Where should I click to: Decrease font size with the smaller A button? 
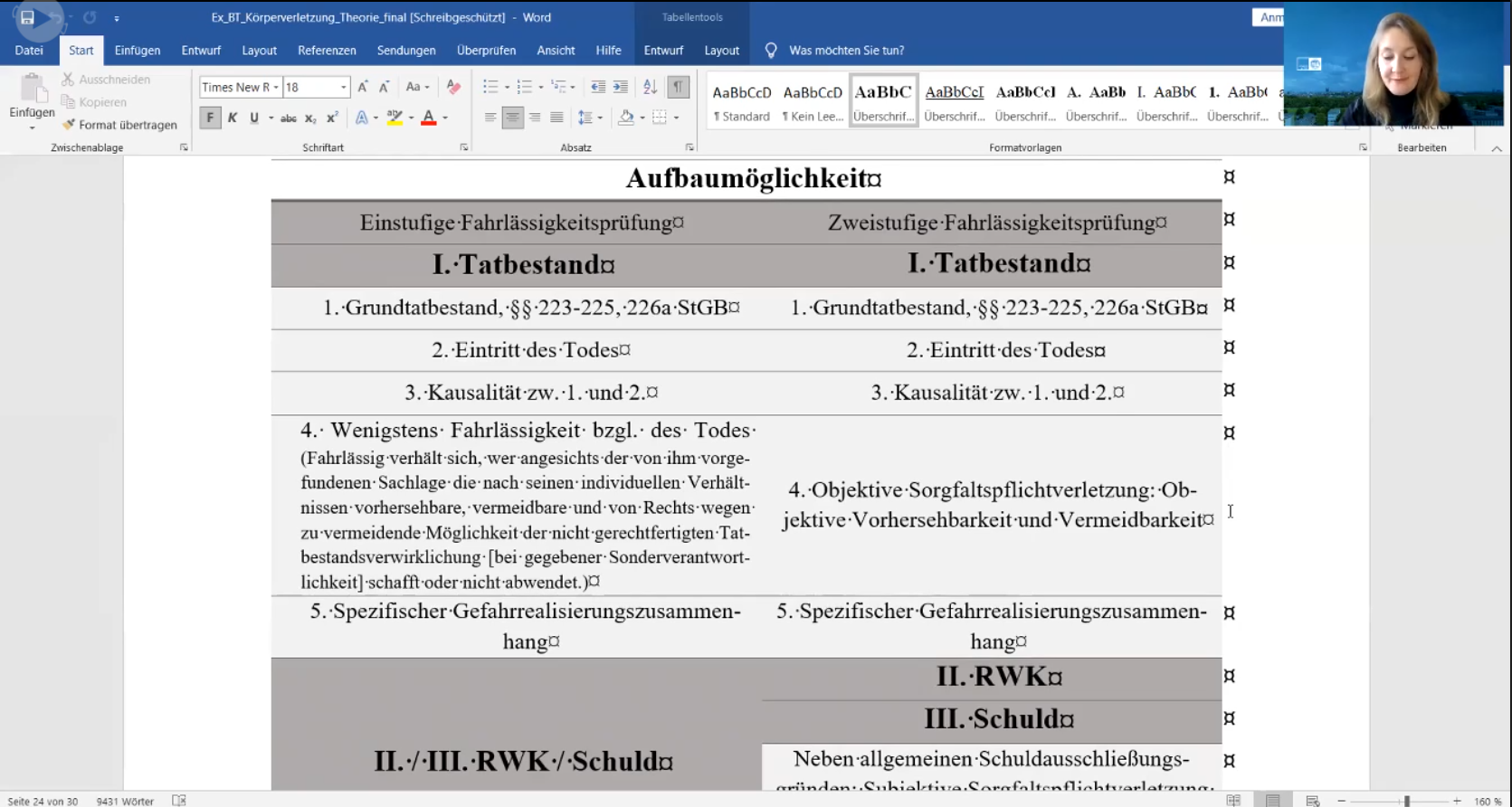tap(384, 87)
